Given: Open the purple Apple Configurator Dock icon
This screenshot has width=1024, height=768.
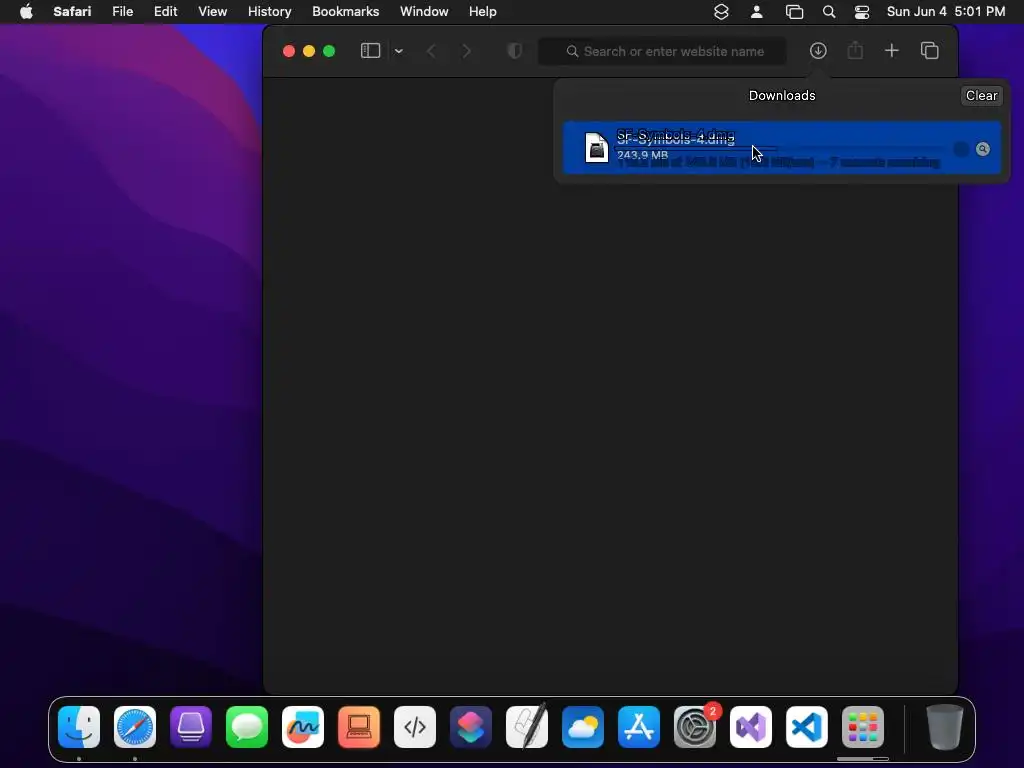Looking at the screenshot, I should (x=191, y=727).
